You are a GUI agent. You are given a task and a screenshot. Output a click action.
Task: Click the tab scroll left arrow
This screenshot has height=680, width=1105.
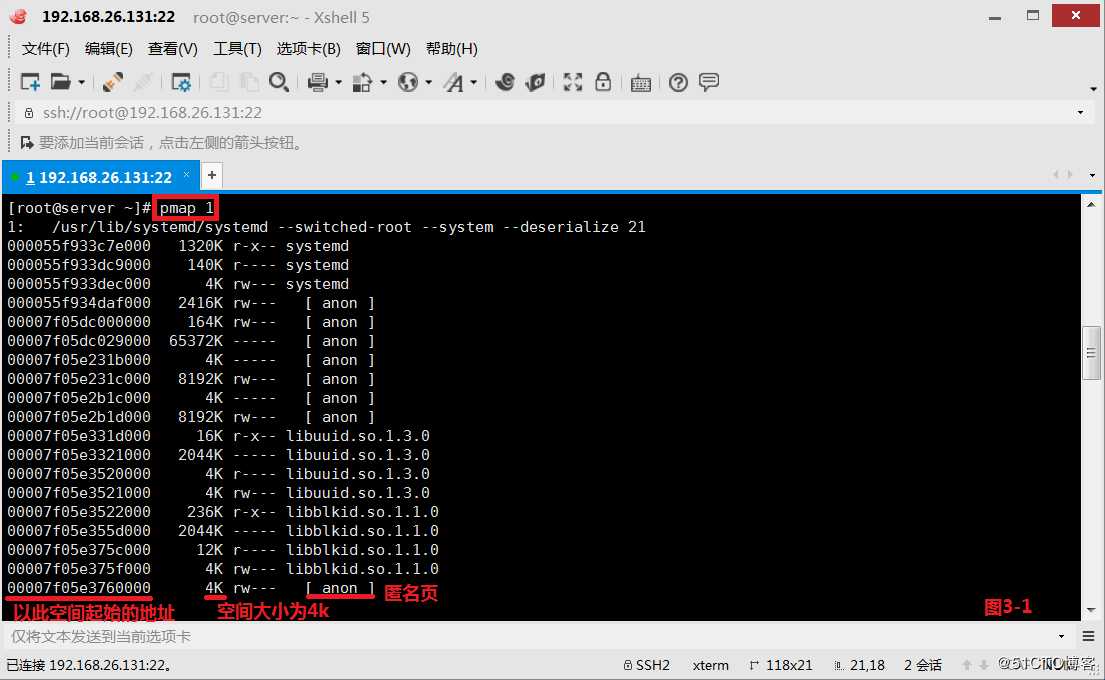[1056, 174]
